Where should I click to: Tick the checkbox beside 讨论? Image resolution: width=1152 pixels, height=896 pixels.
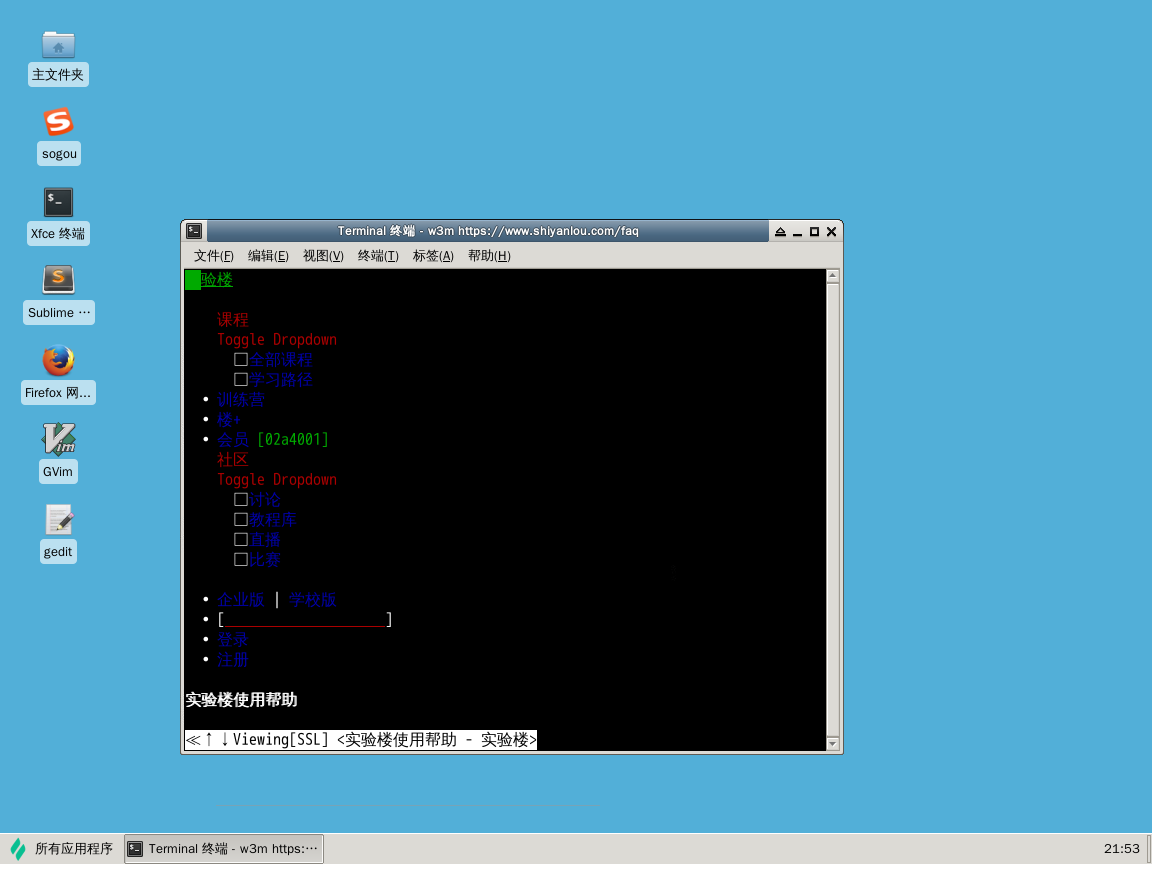pos(240,499)
